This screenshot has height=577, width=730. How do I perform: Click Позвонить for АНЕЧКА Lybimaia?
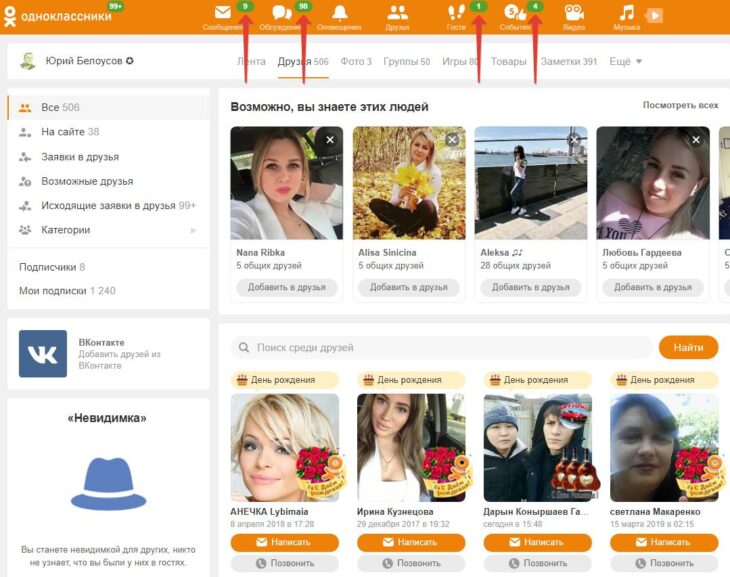(285, 563)
